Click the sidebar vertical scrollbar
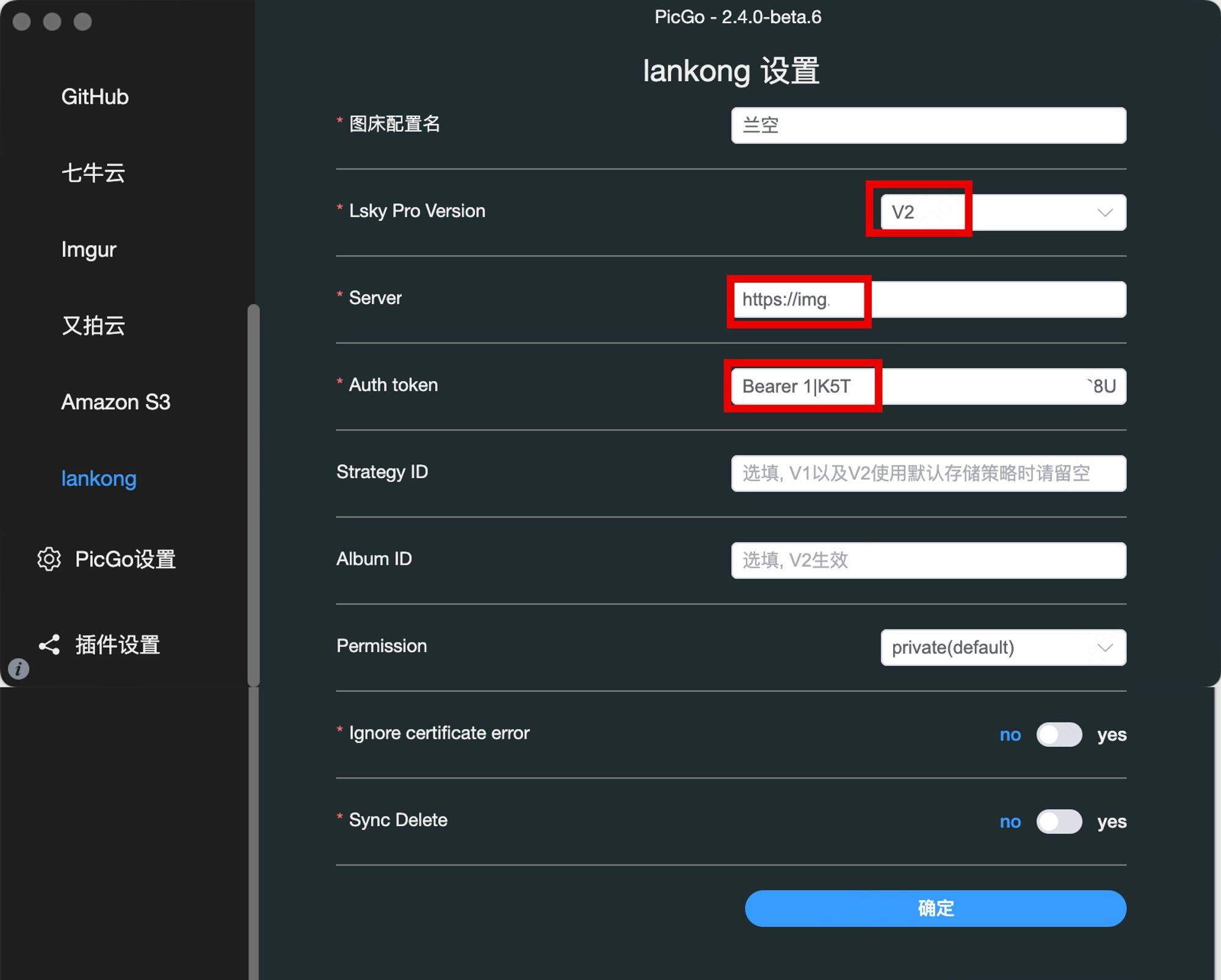 point(253,495)
